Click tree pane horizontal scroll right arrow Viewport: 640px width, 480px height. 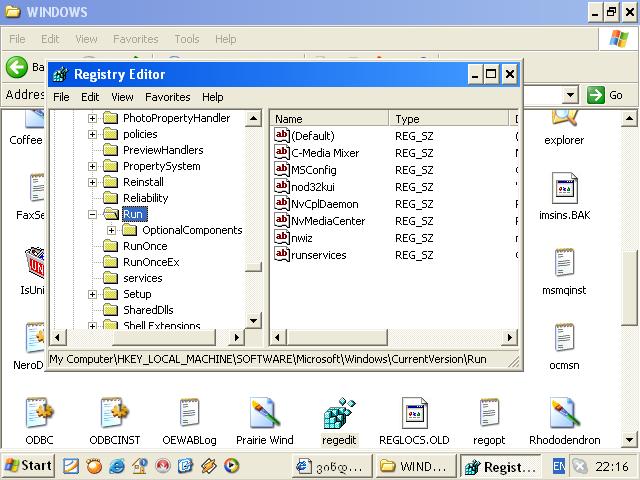tap(236, 338)
